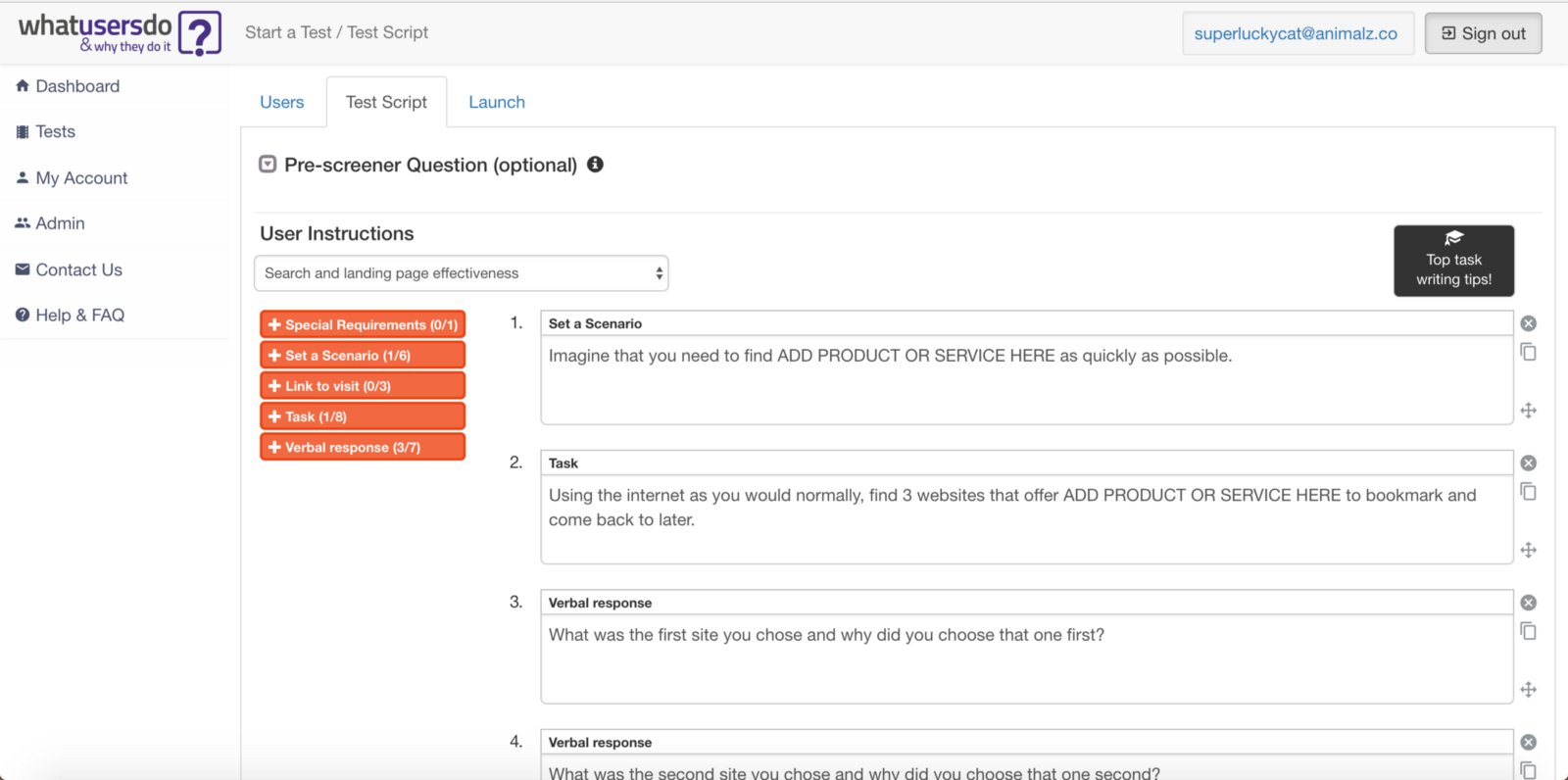The height and width of the screenshot is (780, 1568).
Task: Click the whatusersdo question mark logo
Action: click(199, 33)
